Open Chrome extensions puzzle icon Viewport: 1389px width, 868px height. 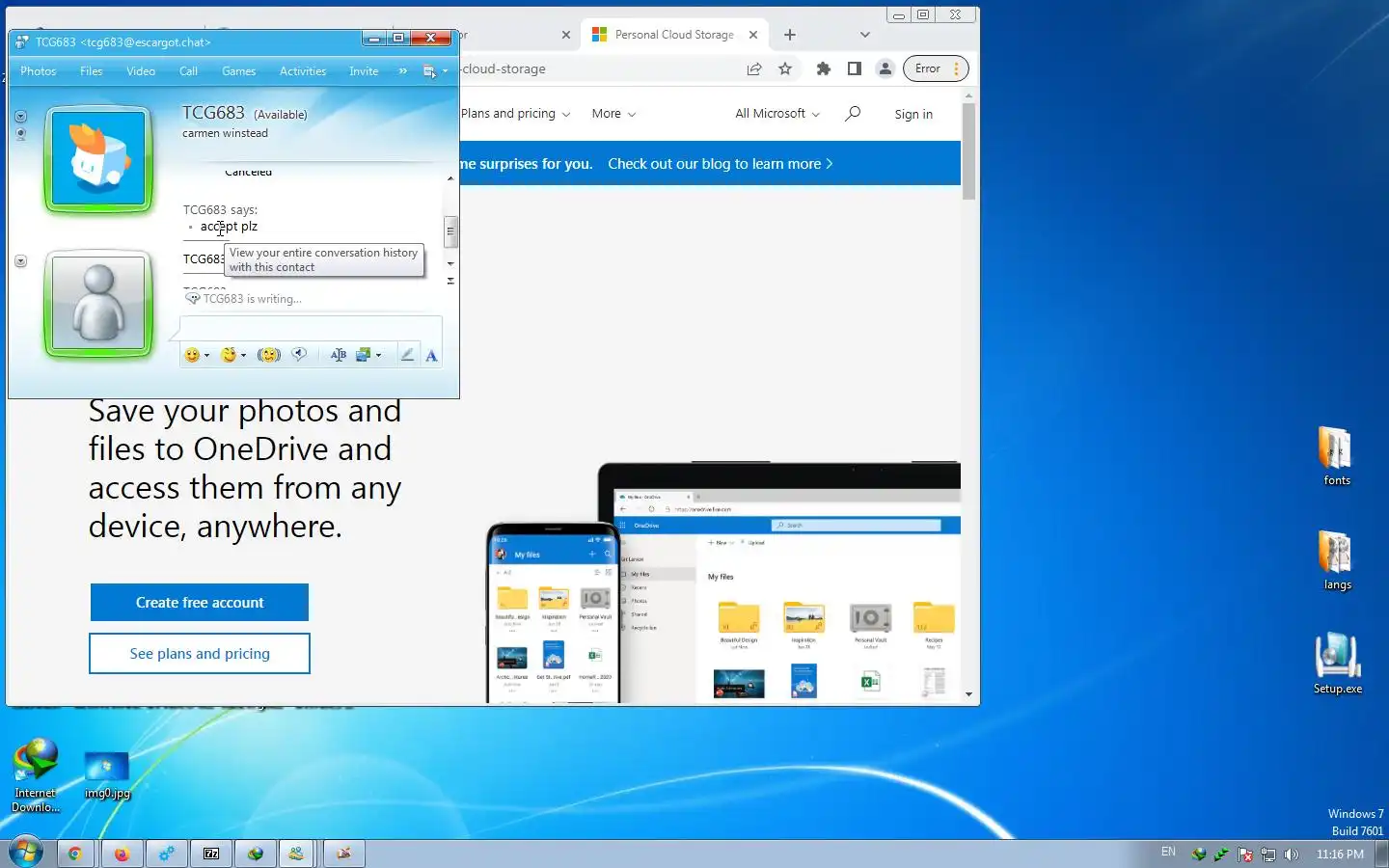click(823, 68)
